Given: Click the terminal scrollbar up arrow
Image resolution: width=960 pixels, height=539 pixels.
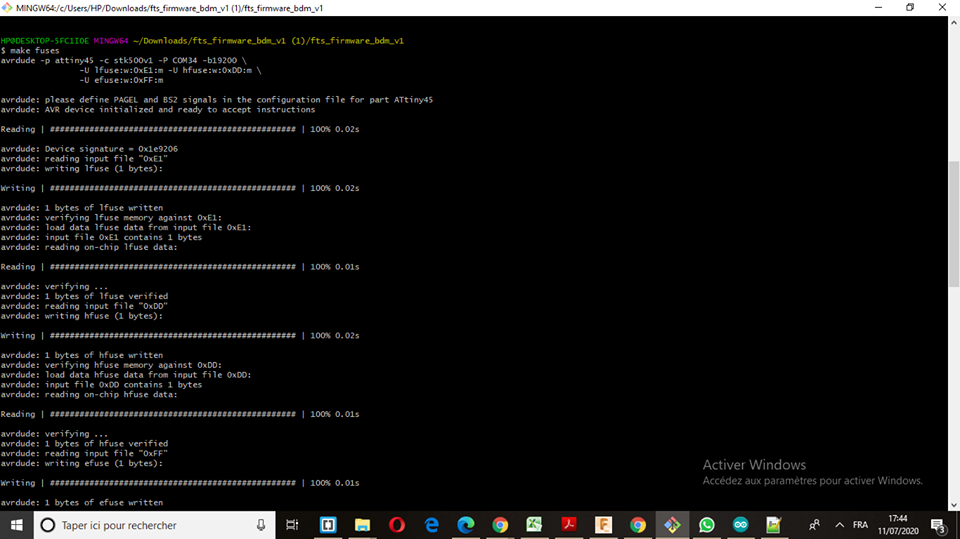Looking at the screenshot, I should (x=954, y=23).
